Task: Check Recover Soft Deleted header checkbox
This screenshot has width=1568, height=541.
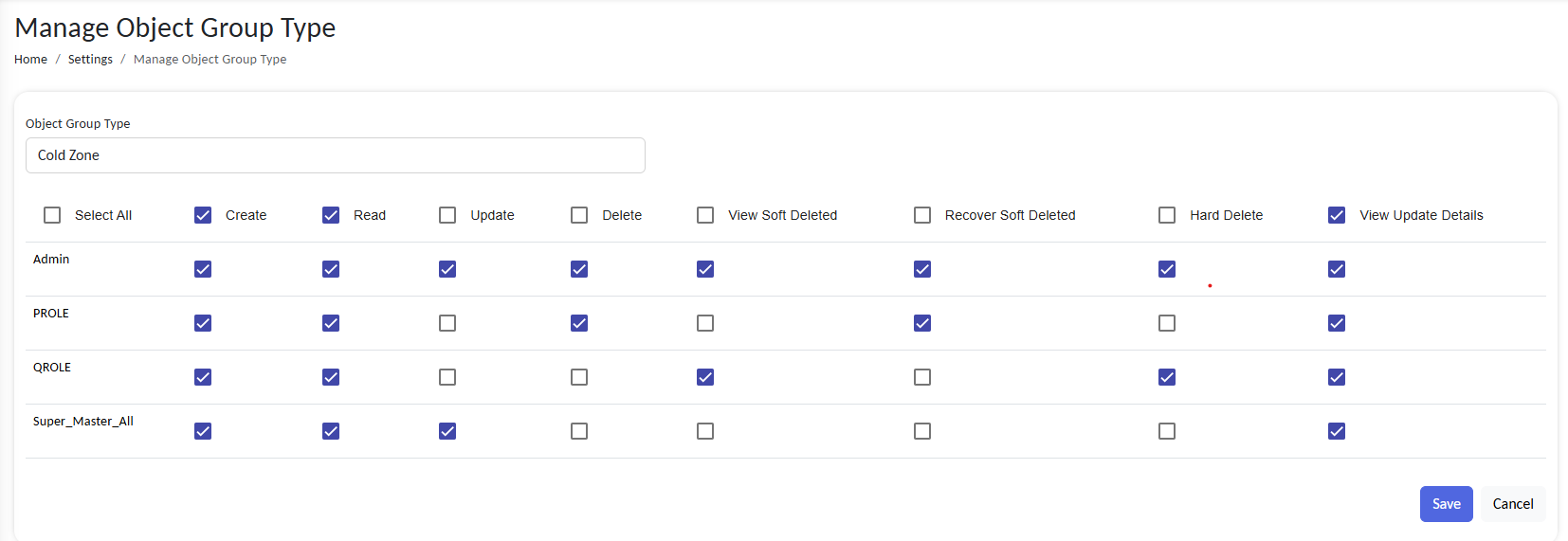Action: pos(922,215)
